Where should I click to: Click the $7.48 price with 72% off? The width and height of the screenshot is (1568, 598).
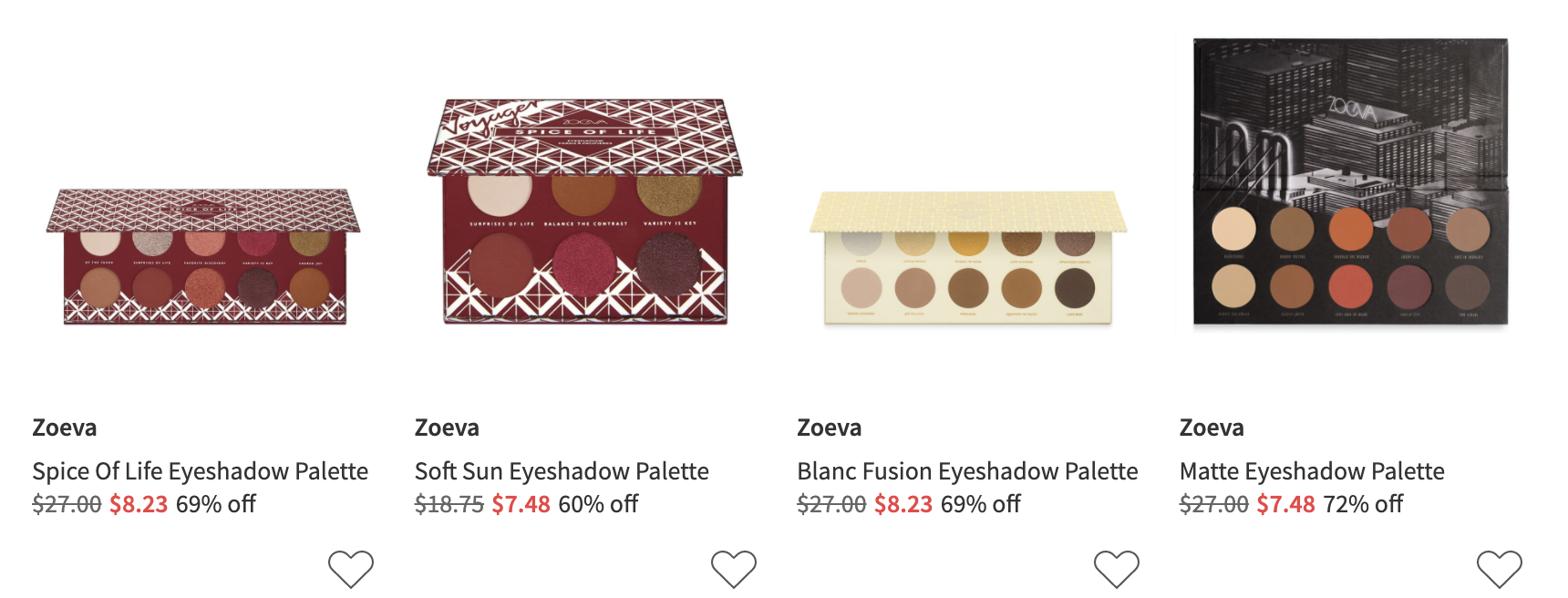click(x=1285, y=504)
